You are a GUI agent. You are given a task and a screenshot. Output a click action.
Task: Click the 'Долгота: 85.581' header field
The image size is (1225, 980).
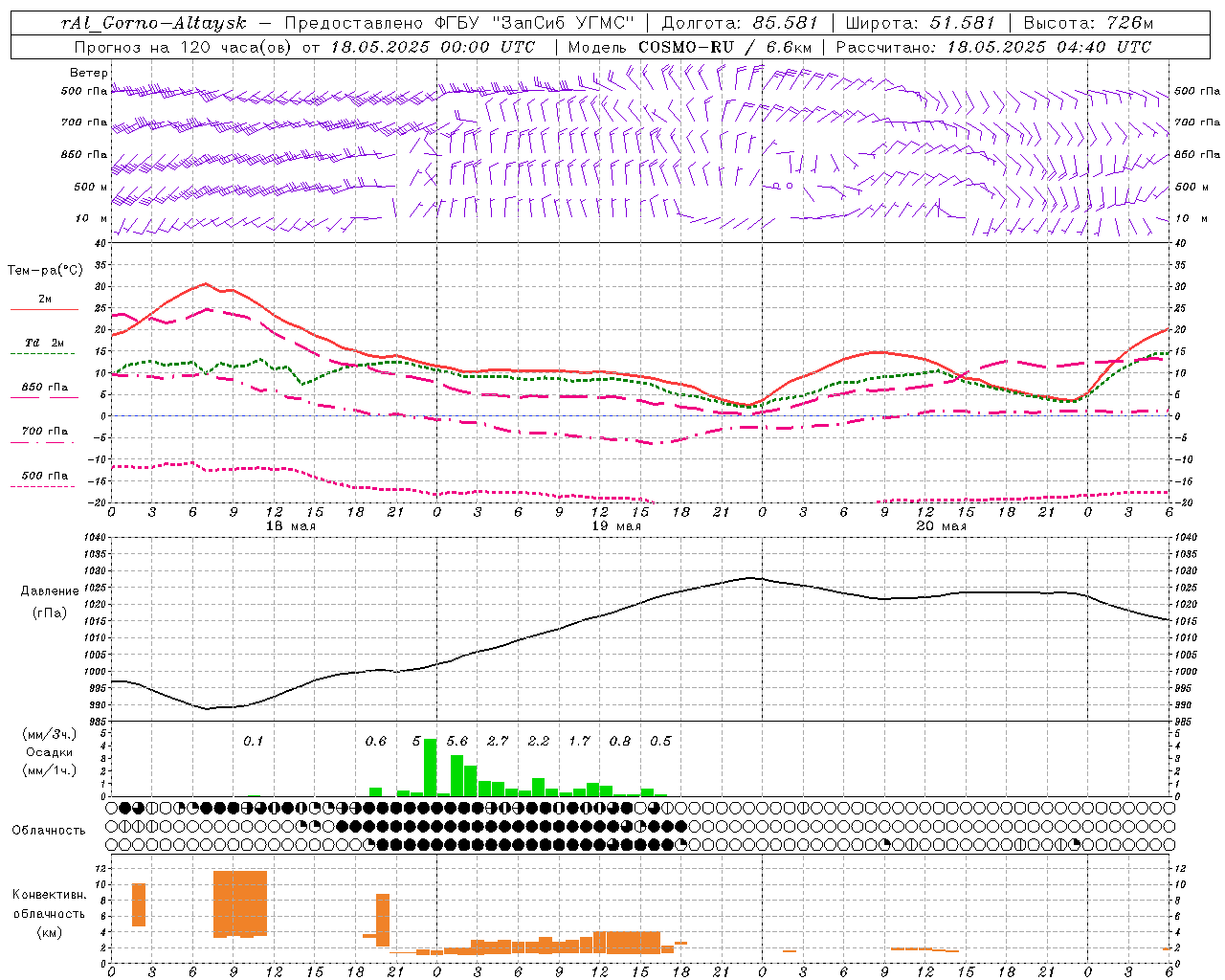point(740,23)
